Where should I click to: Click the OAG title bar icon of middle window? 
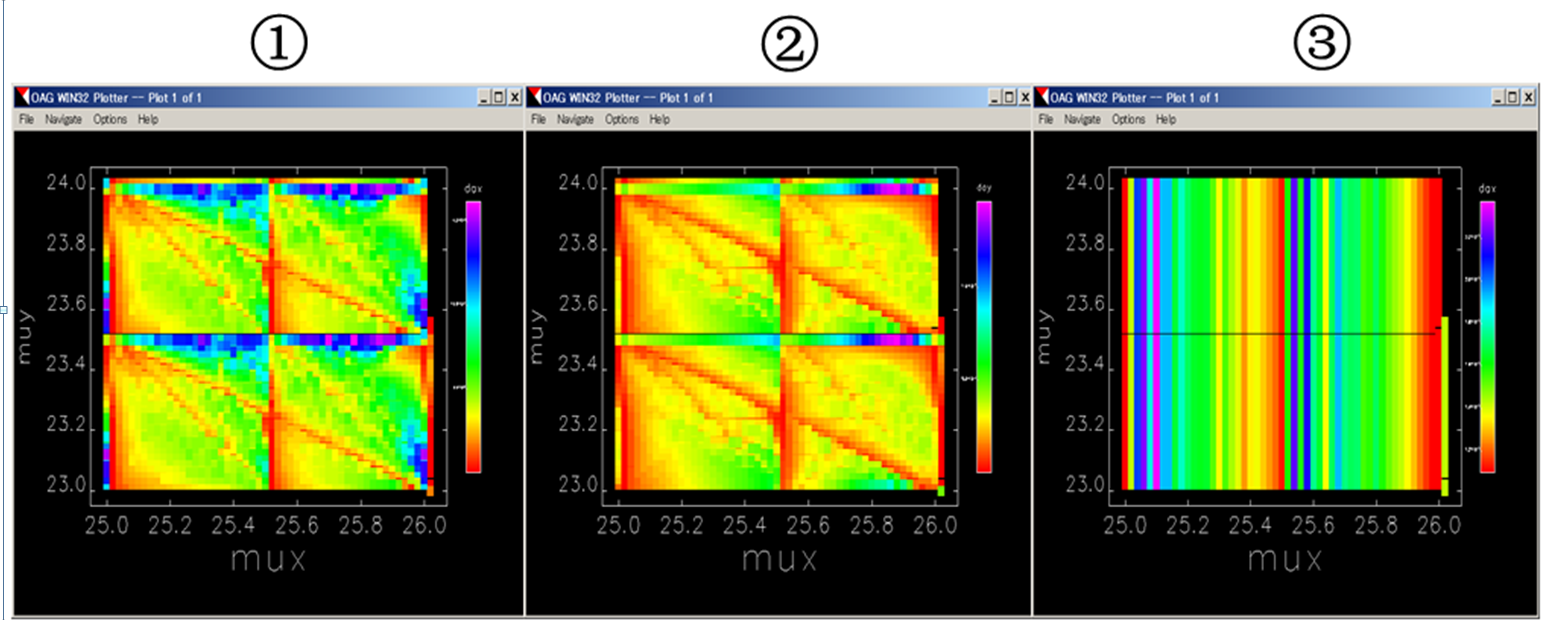click(534, 97)
